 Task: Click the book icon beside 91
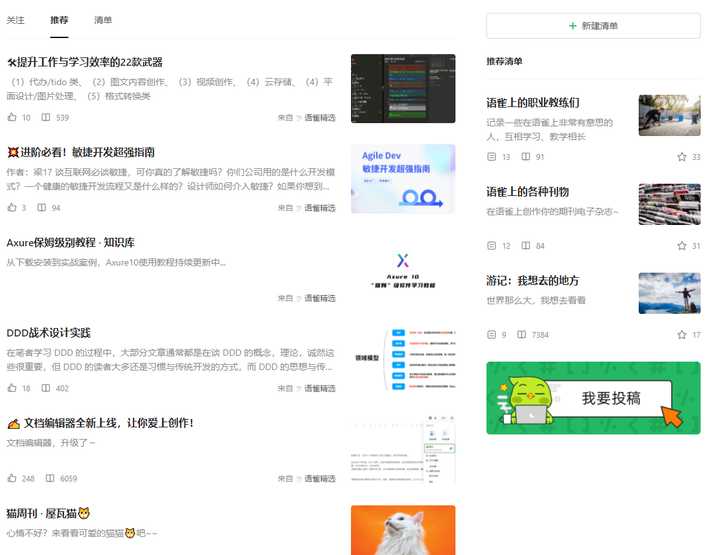(x=526, y=157)
